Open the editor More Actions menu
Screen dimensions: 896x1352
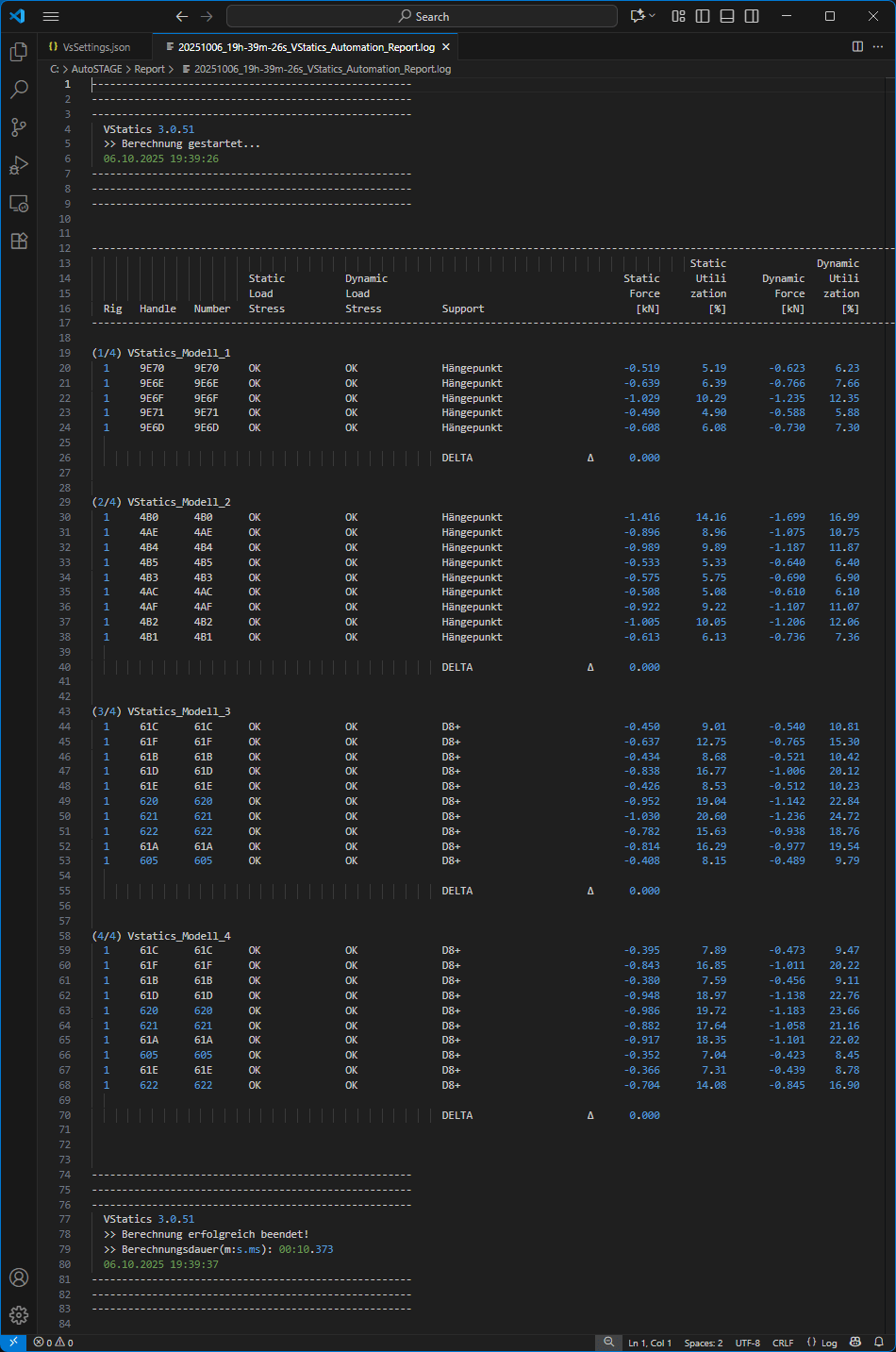point(878,46)
